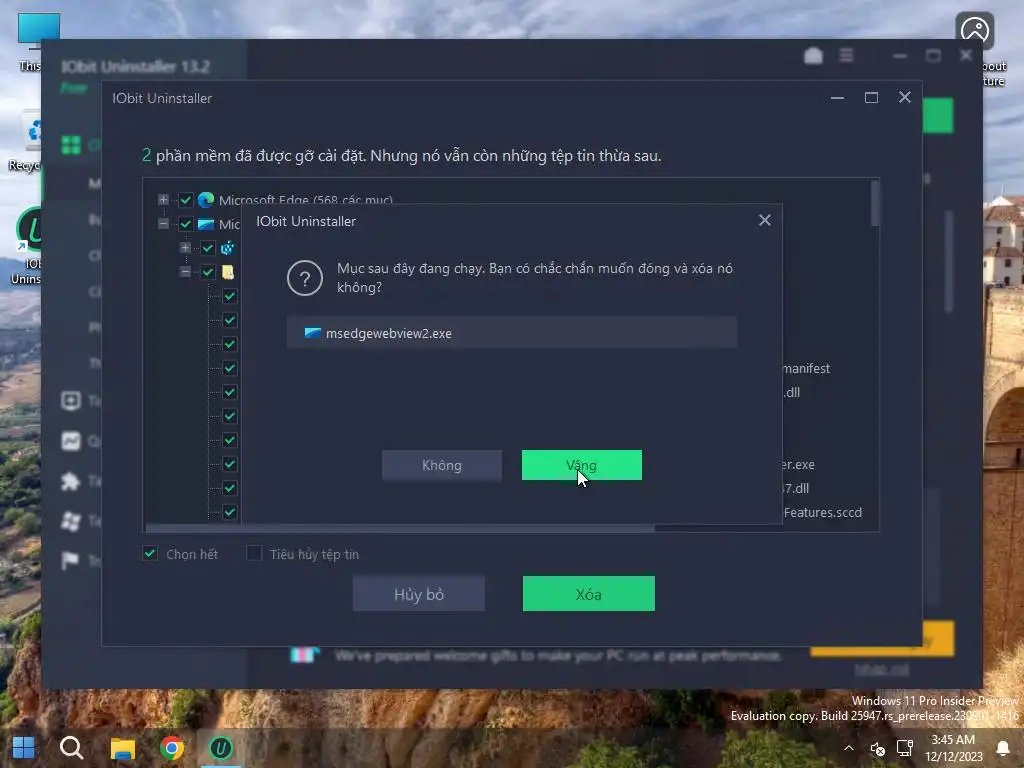Image resolution: width=1024 pixels, height=768 pixels.
Task: Uncheck the registry sub-node checkbox
Action: coord(208,248)
